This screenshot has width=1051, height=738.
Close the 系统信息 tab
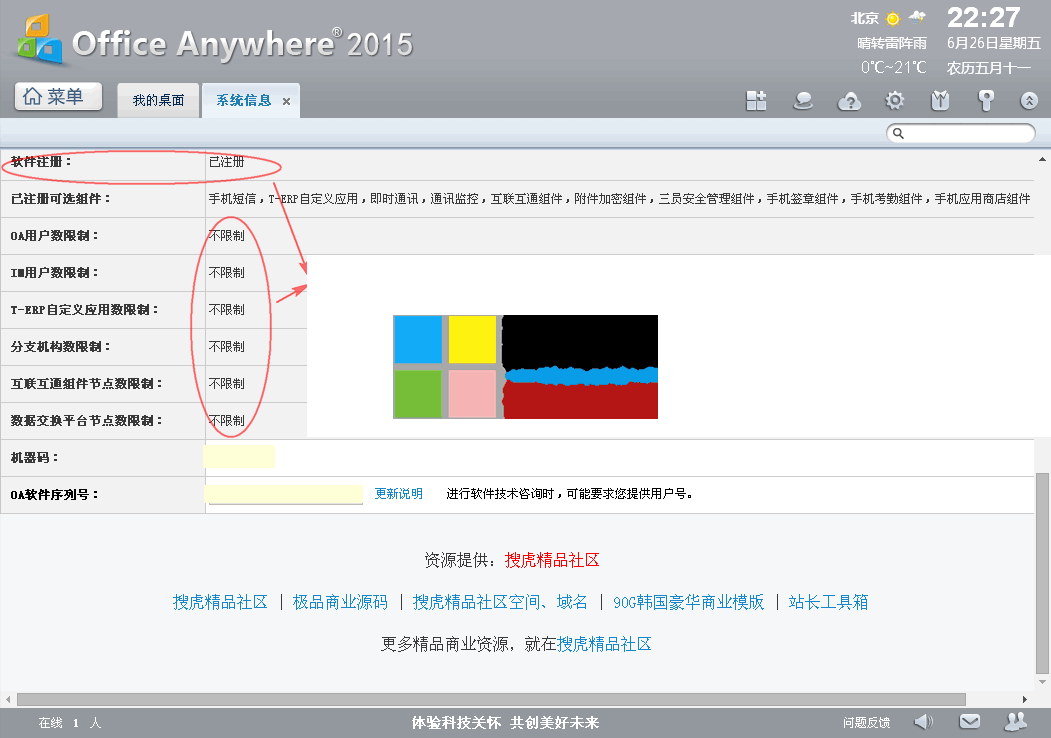tap(286, 101)
